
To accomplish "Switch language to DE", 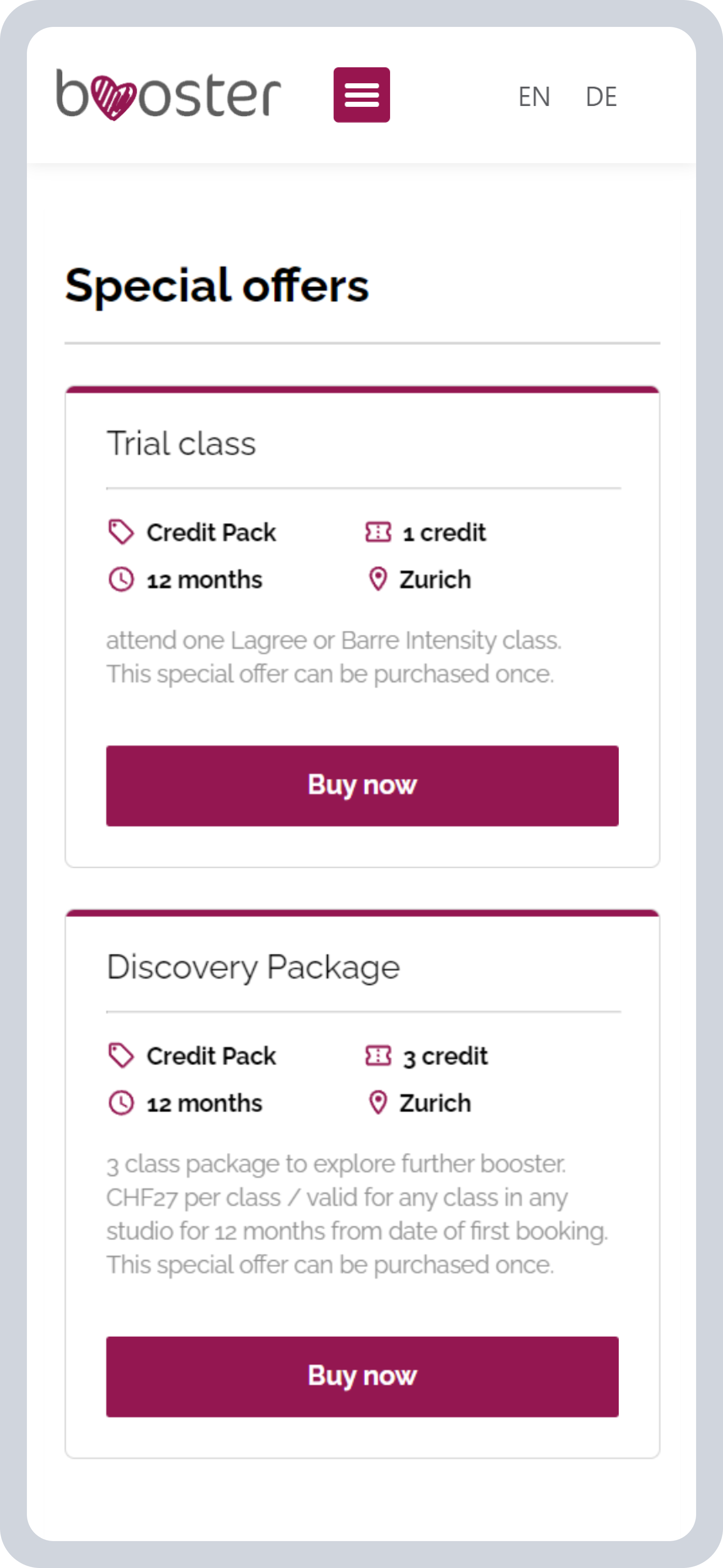I will [601, 96].
